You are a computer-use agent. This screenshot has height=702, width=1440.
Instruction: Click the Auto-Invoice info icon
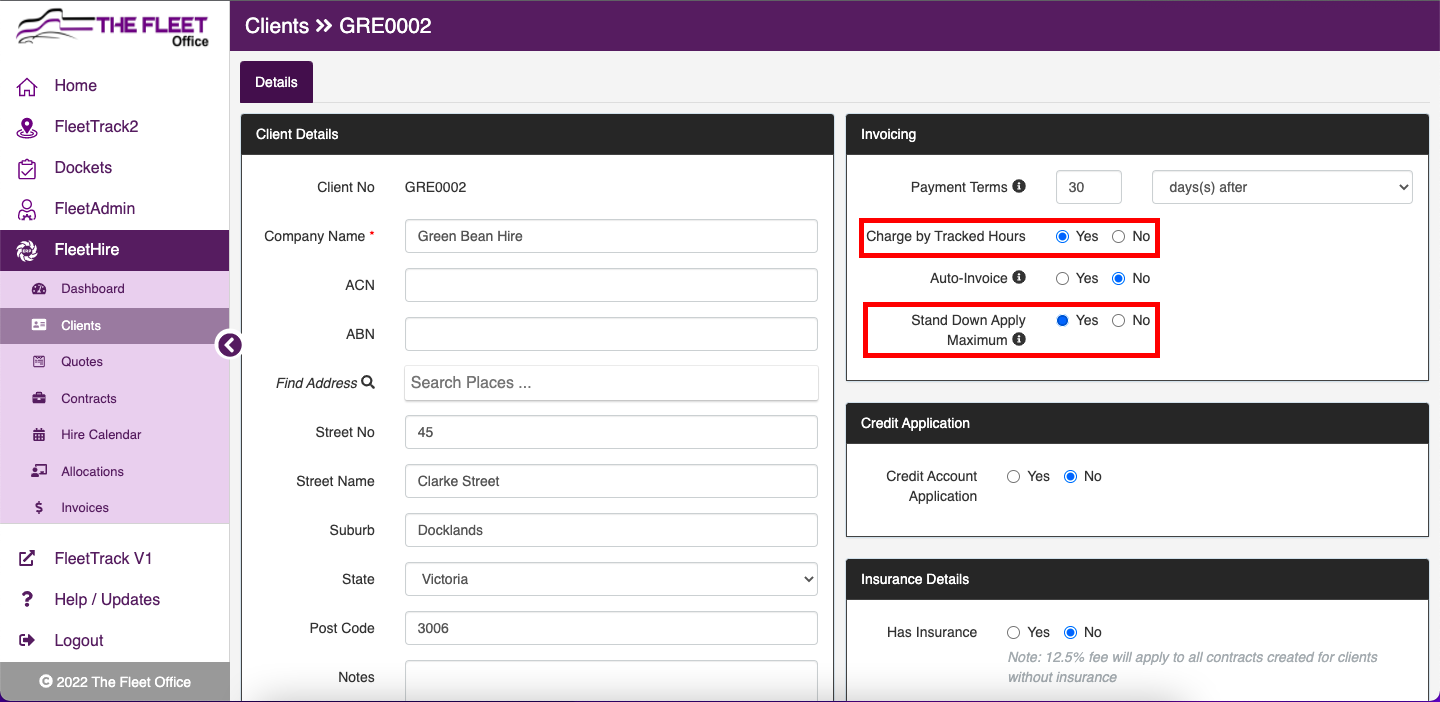(x=1019, y=277)
